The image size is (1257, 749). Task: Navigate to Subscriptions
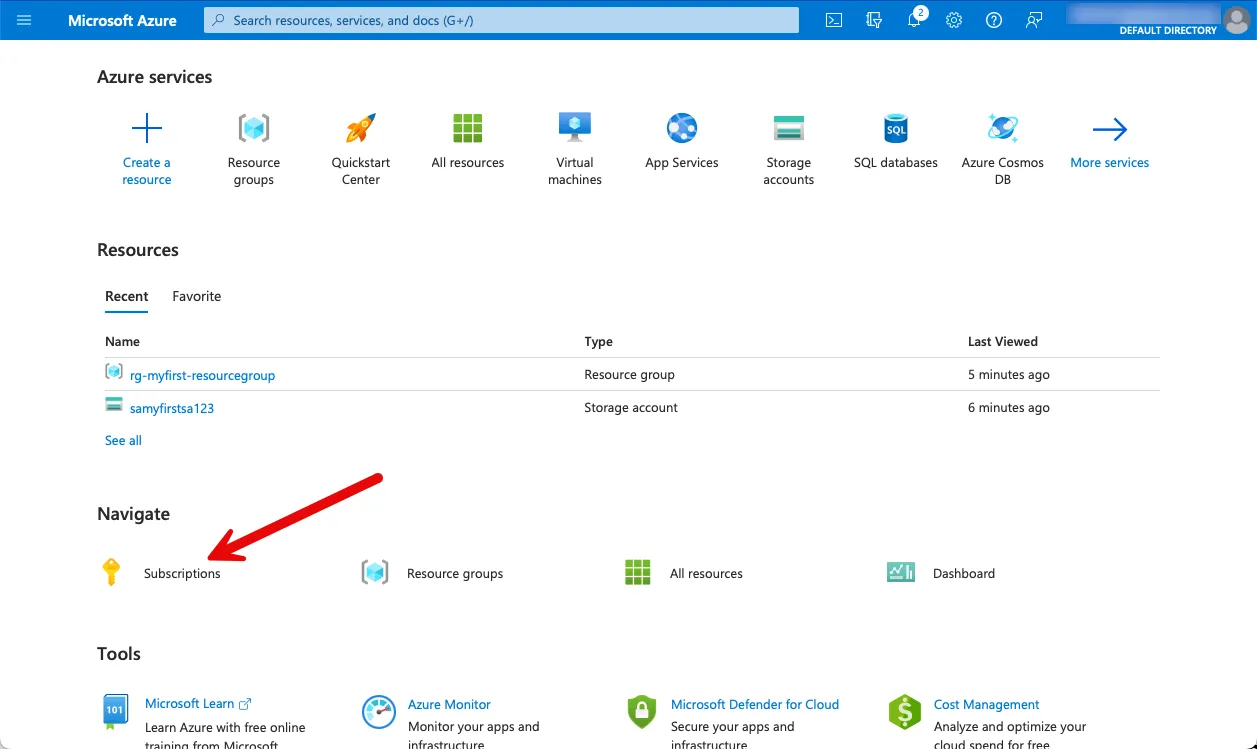tap(182, 574)
